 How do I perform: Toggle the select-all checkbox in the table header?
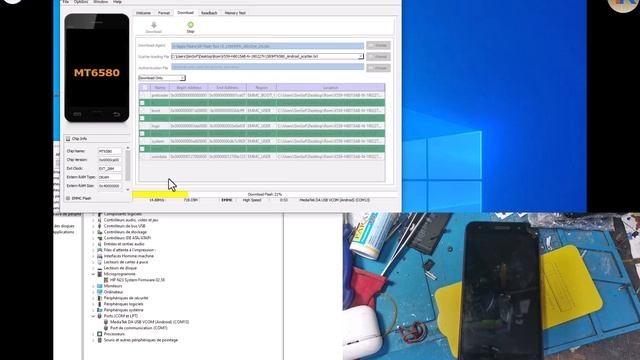(x=144, y=87)
